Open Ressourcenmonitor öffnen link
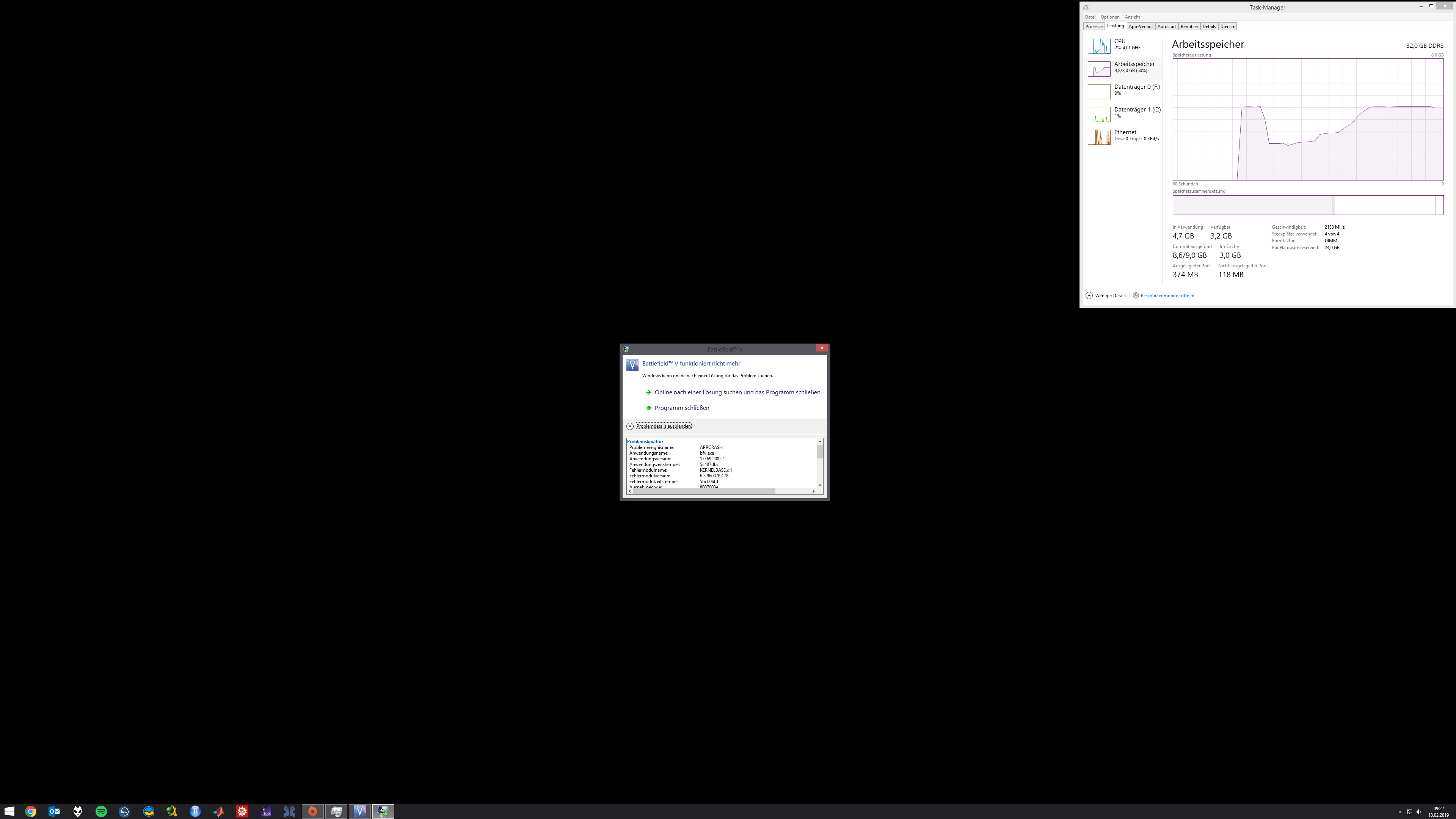The width and height of the screenshot is (1456, 819). click(x=1167, y=295)
